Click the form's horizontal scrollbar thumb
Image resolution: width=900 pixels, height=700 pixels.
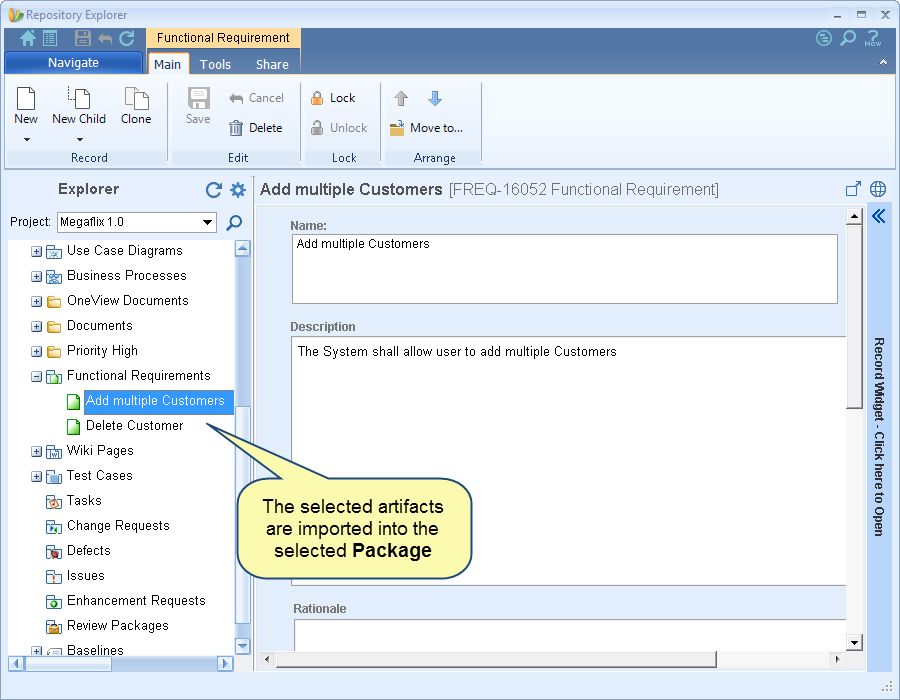point(496,660)
